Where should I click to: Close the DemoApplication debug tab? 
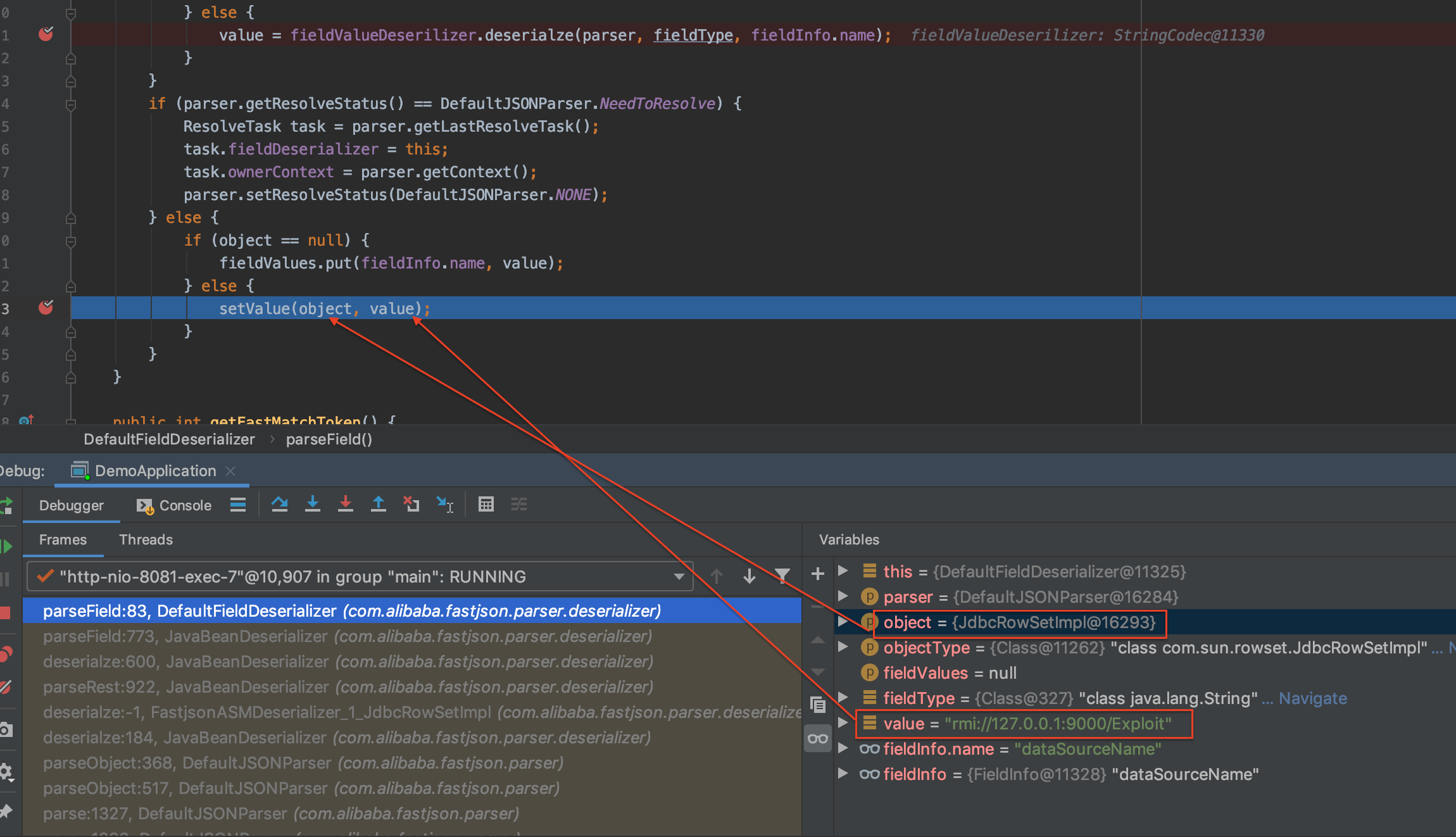tap(230, 471)
